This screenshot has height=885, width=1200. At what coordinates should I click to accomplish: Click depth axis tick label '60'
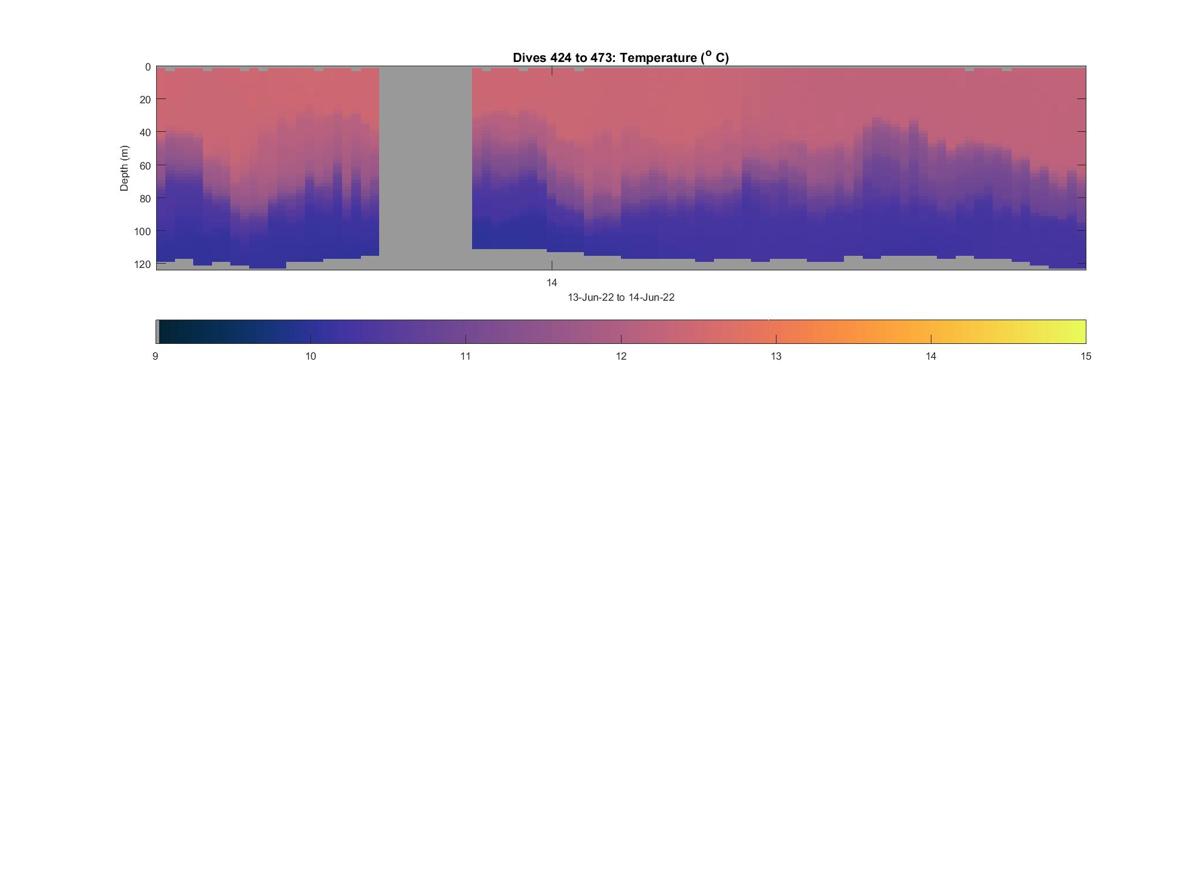pos(145,166)
